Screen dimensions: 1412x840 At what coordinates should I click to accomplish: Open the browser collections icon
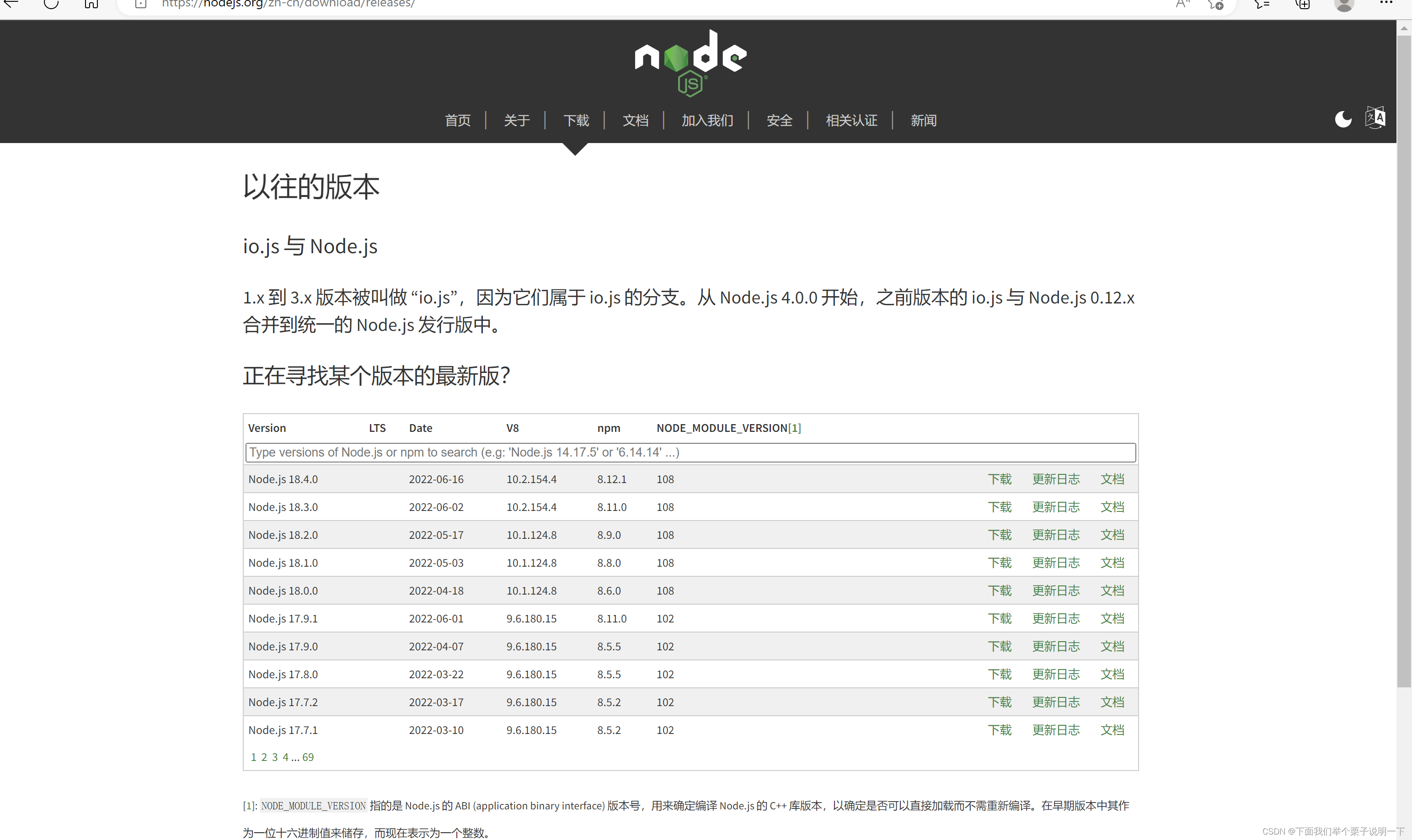(1302, 5)
